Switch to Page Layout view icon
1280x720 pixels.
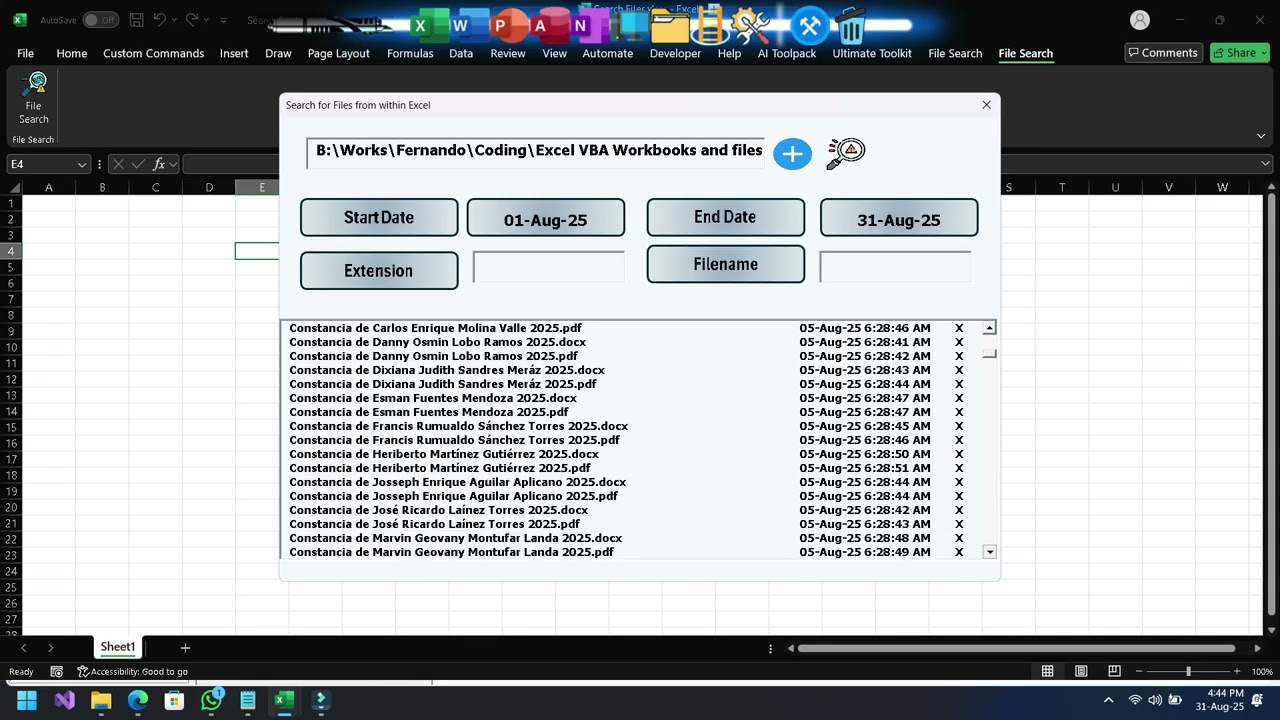tap(1081, 672)
